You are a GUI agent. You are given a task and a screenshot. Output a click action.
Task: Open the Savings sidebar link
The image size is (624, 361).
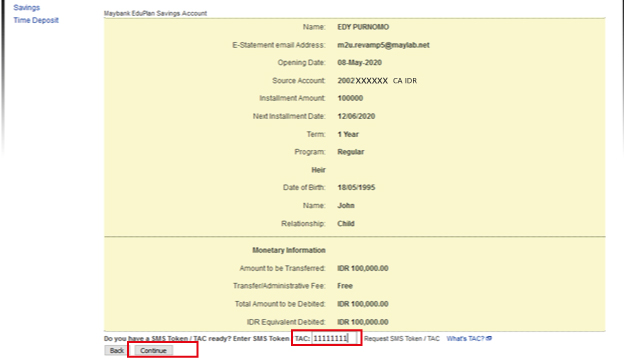[x=27, y=8]
